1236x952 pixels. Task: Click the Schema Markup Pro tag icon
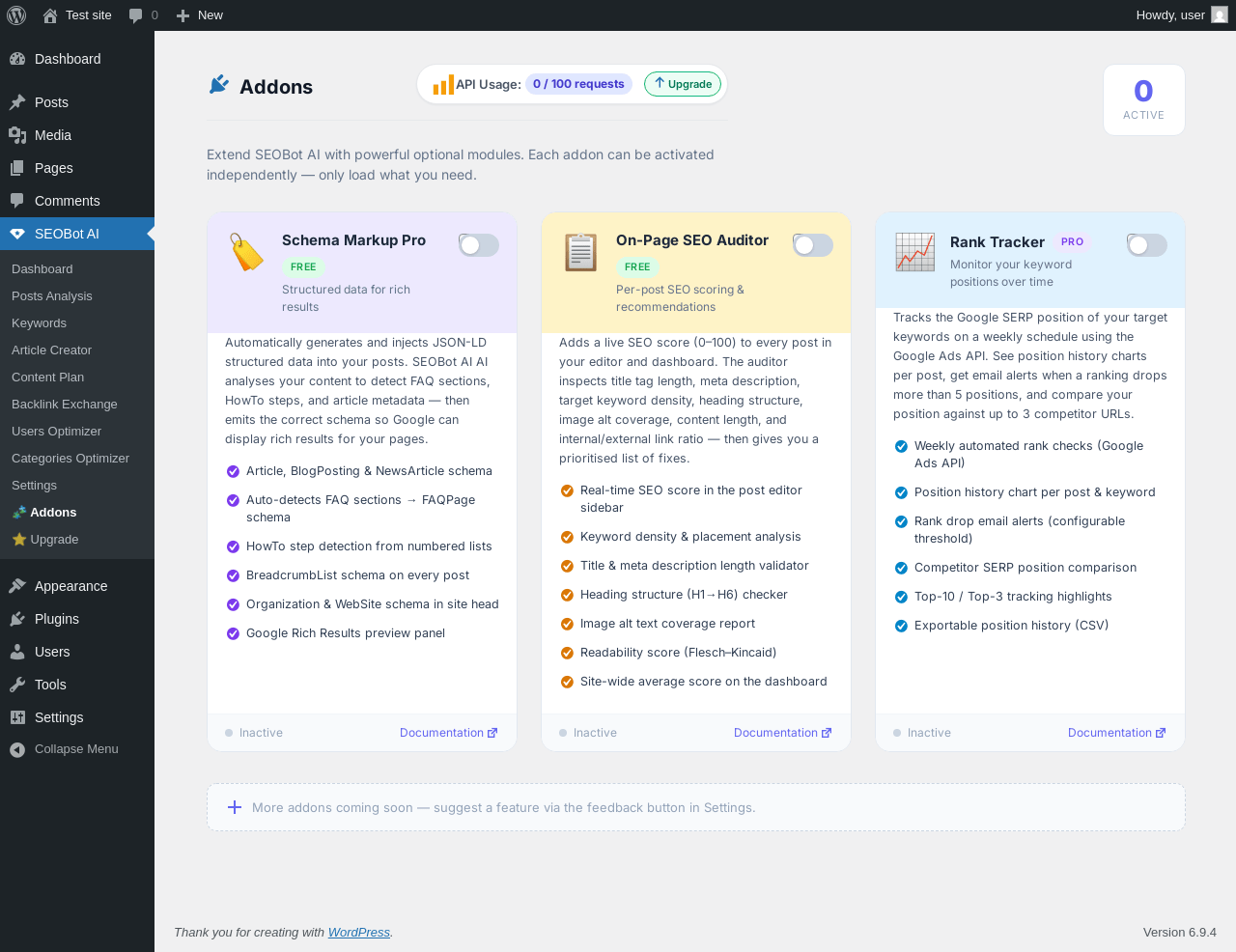(x=246, y=252)
